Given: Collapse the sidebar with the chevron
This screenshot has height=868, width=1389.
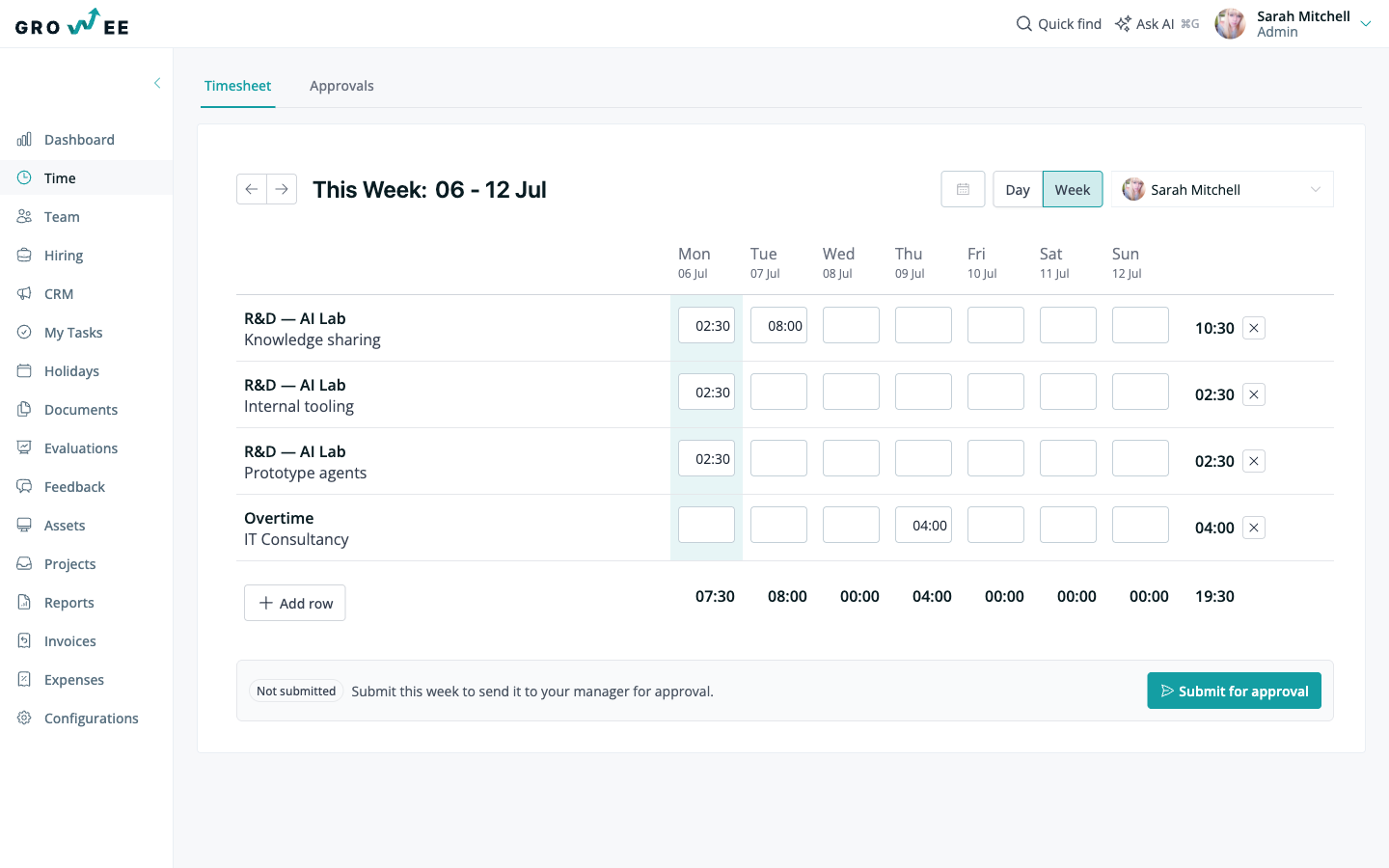Looking at the screenshot, I should [x=157, y=83].
